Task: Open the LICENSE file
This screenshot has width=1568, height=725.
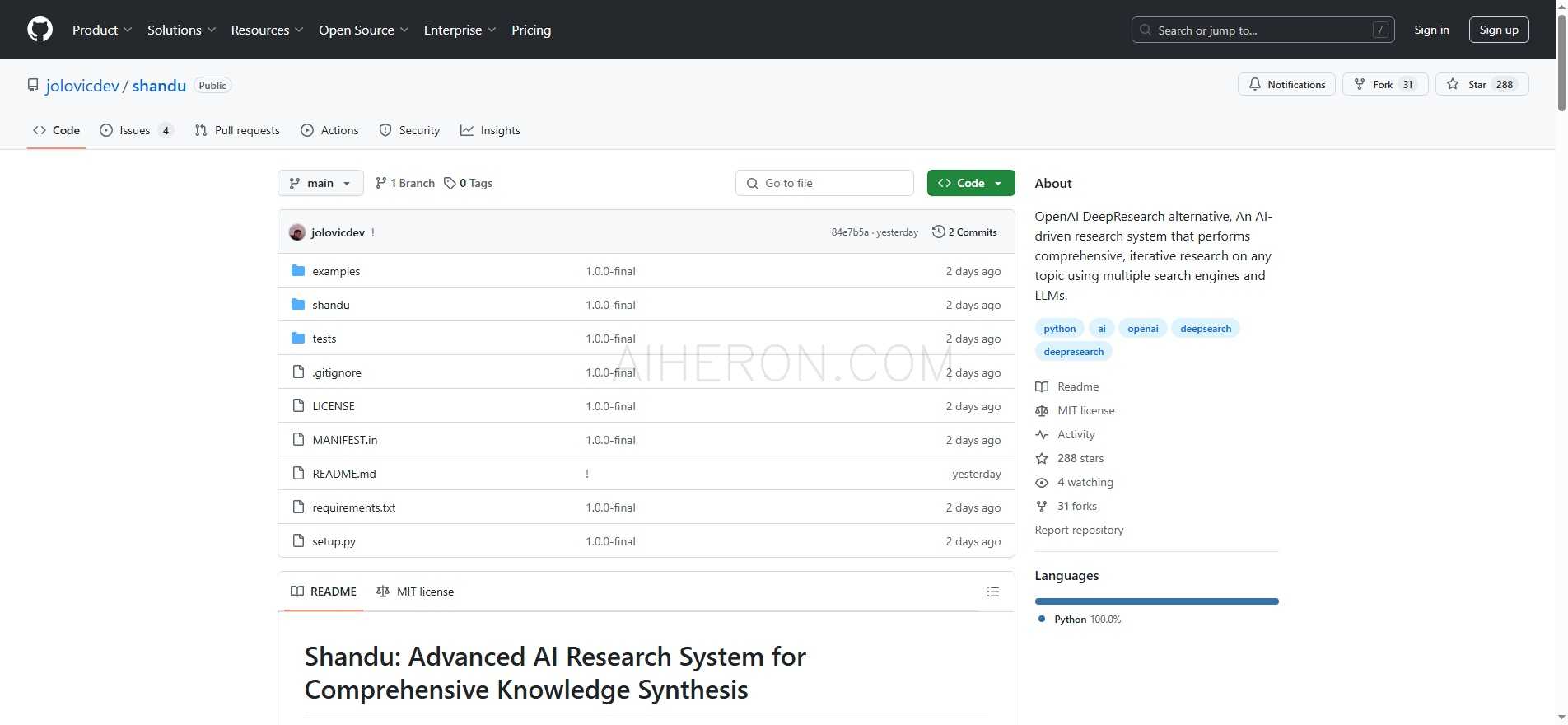Action: tap(334, 406)
